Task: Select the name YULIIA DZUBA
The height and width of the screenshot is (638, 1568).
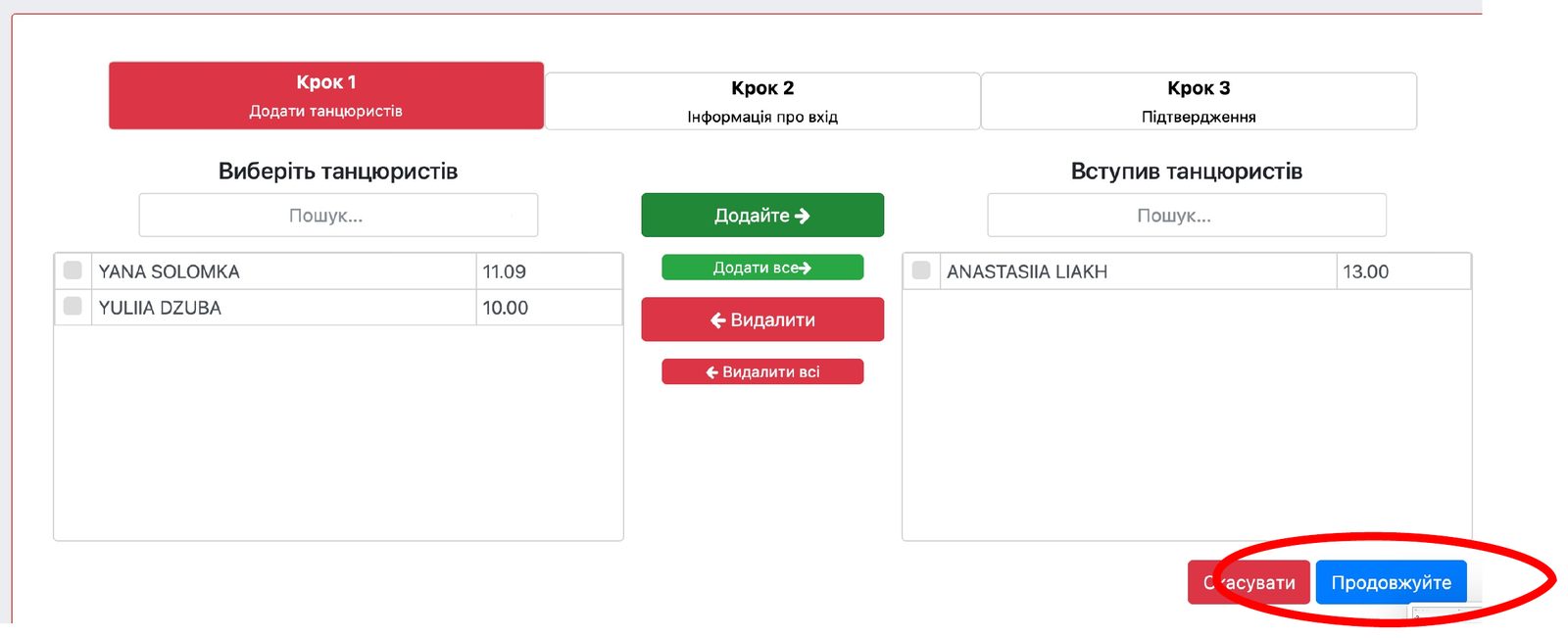Action: point(160,308)
